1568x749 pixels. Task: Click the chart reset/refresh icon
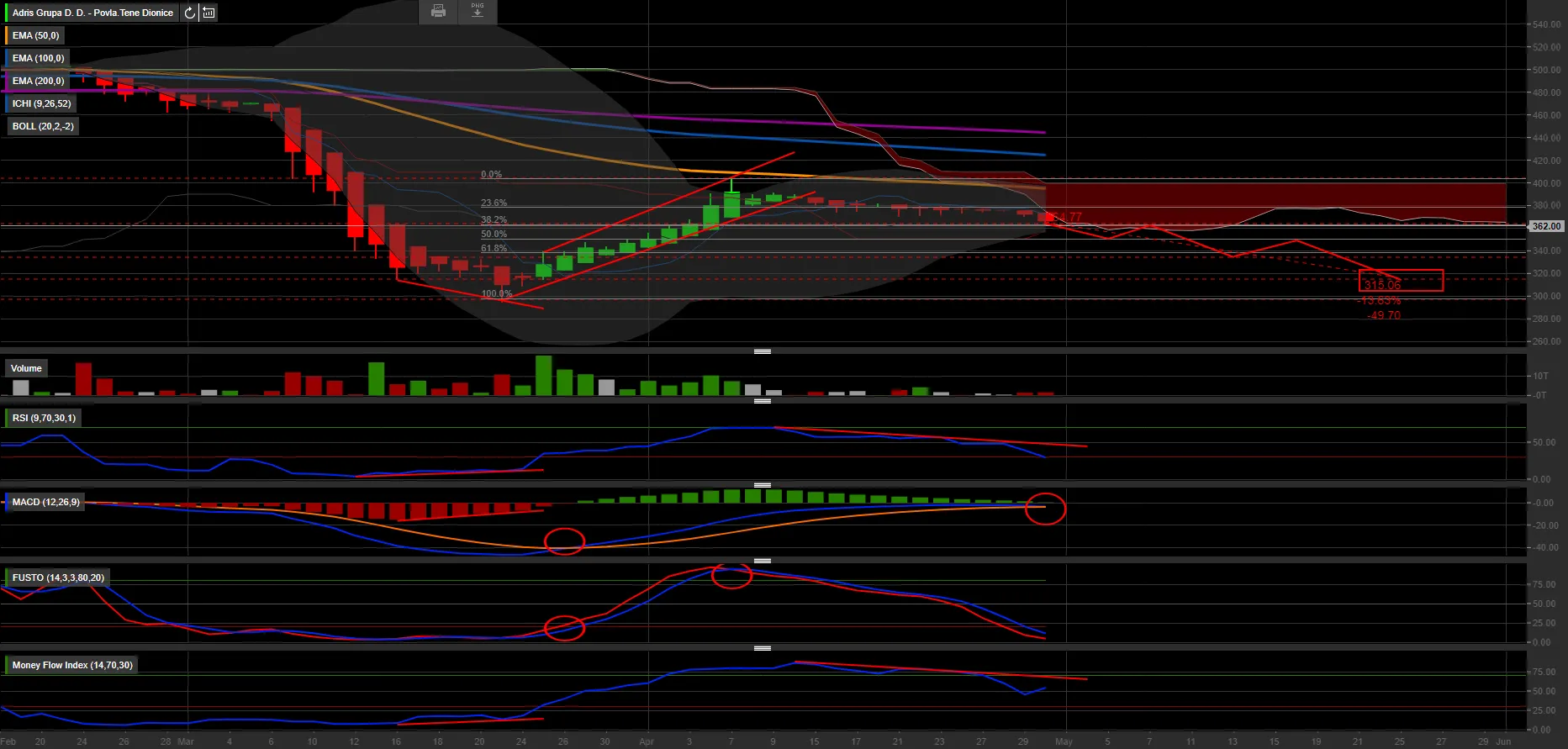pos(190,13)
